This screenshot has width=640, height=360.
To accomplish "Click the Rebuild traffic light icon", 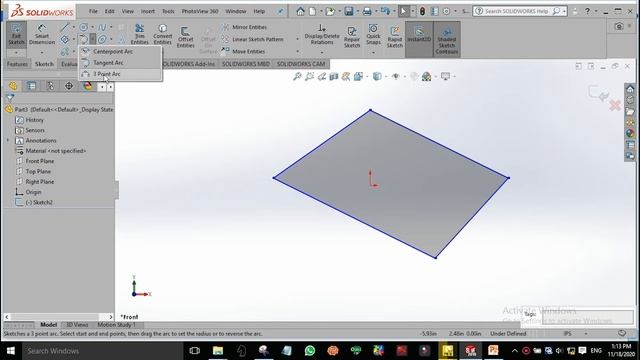I will (422, 11).
